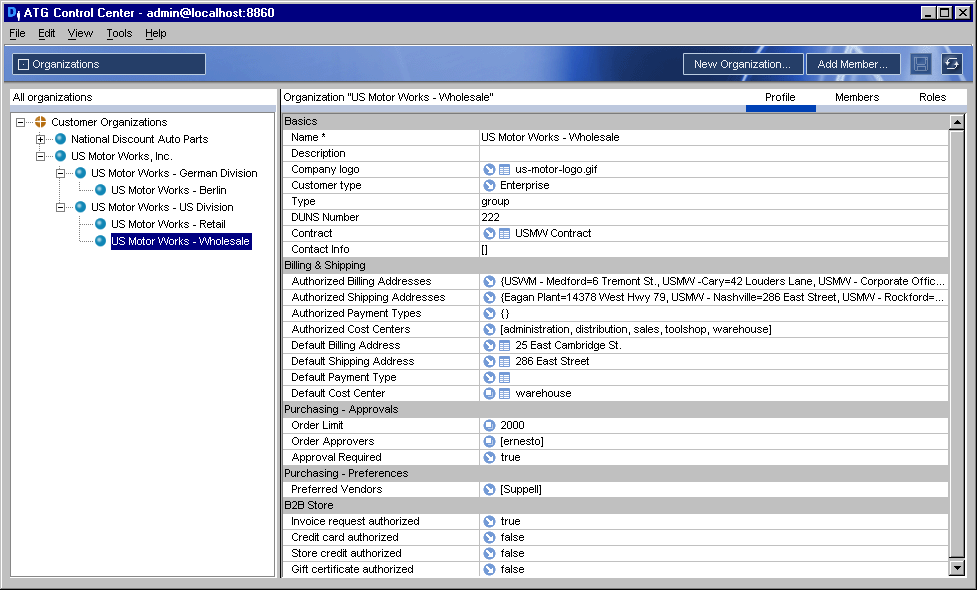
Task: Click the icon beside Order Approvers ernesto
Action: [489, 442]
